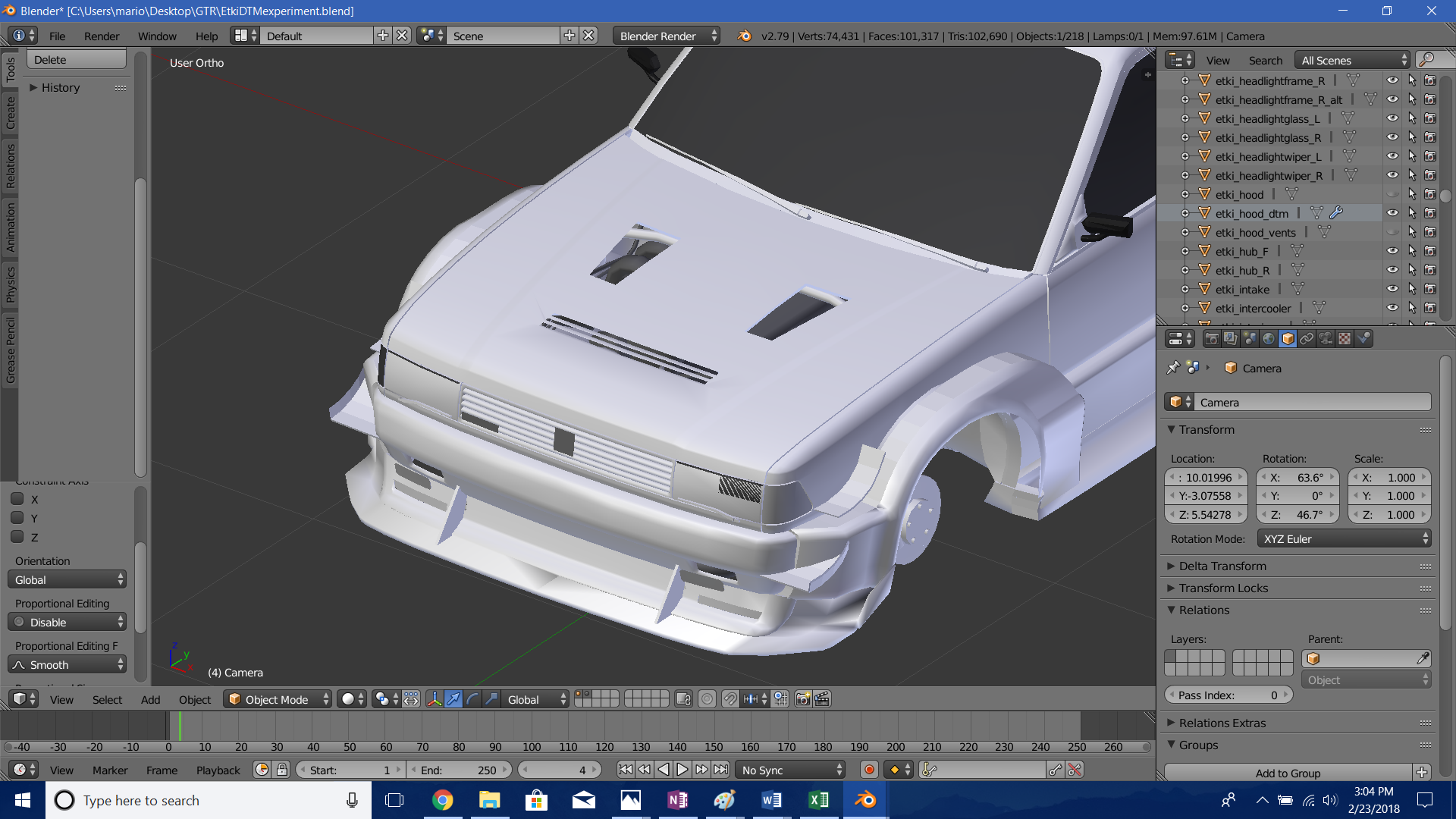The width and height of the screenshot is (1456, 819).
Task: Open Scene properties tab icon
Action: point(1250,339)
